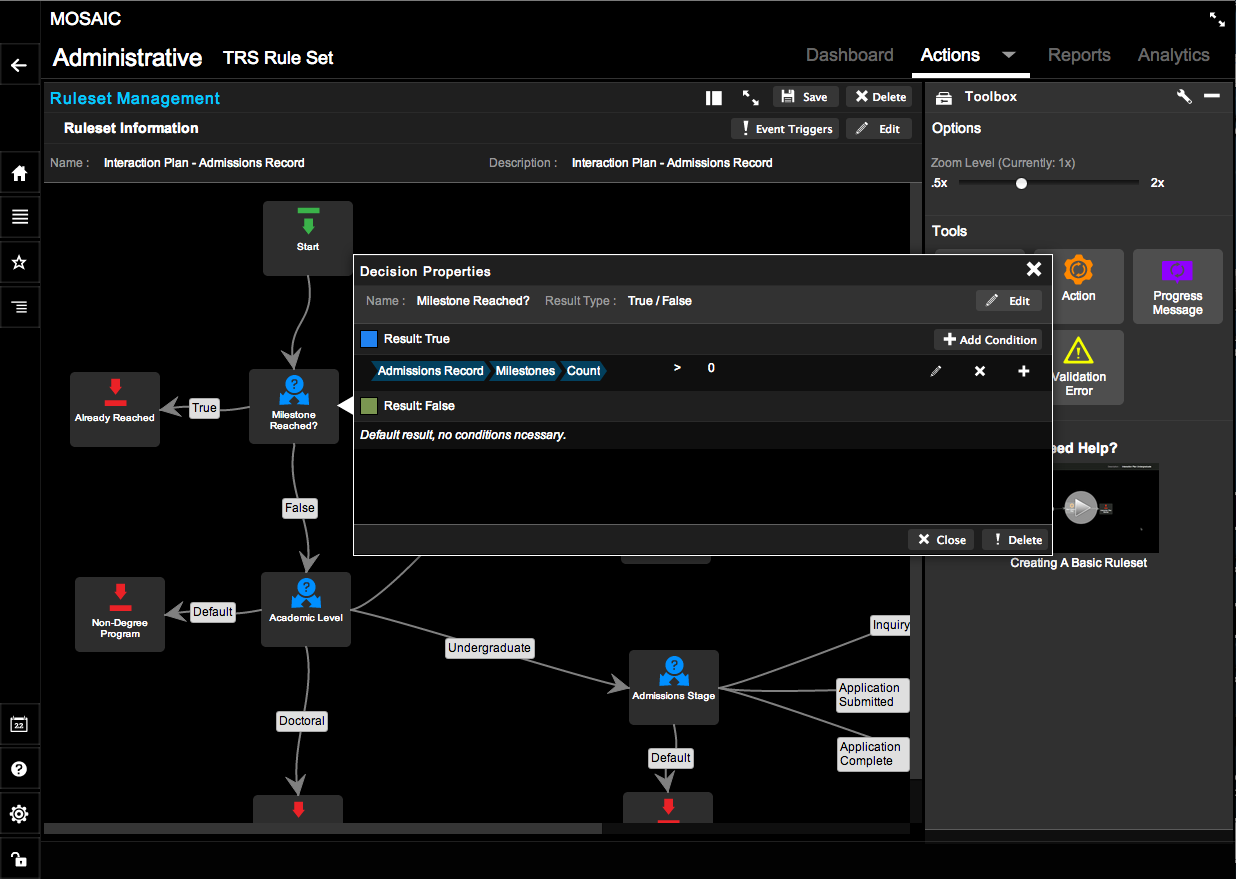Remove condition using the X icon

point(980,371)
